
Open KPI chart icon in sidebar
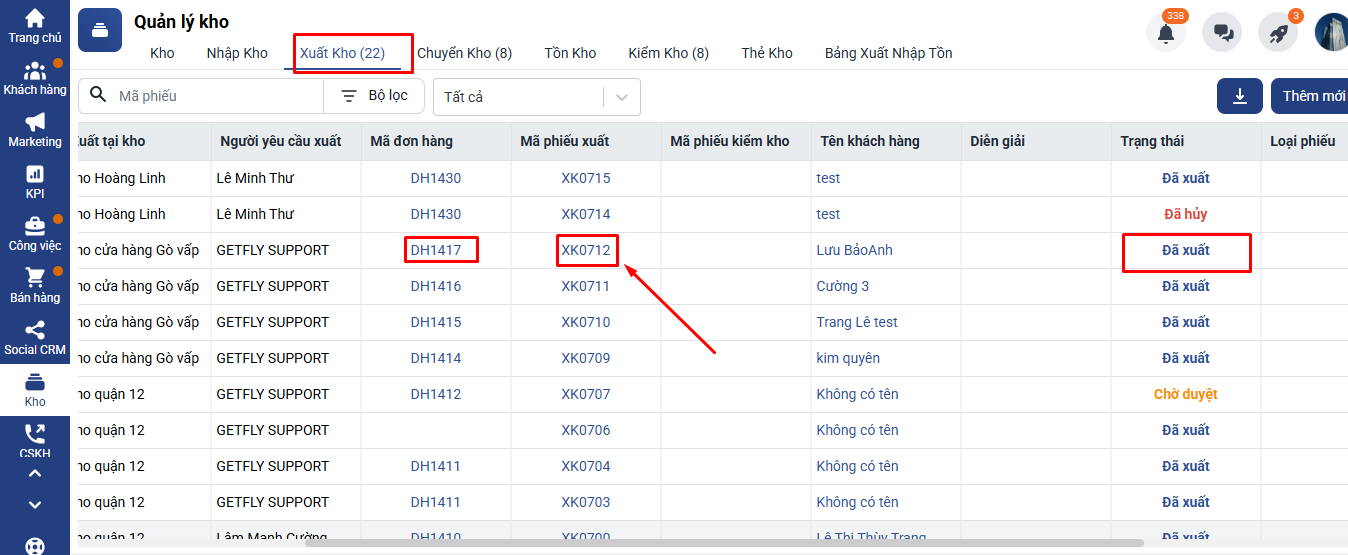coord(35,175)
